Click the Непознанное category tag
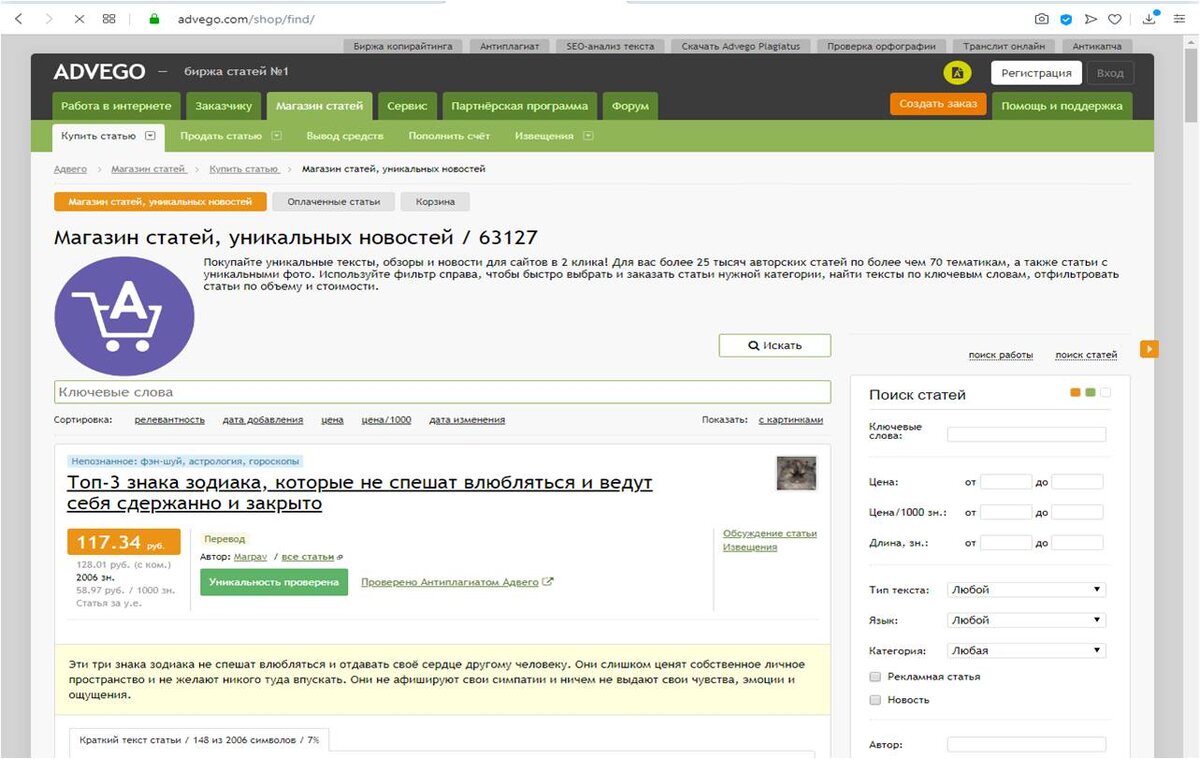Screen dimensions: 1200x759 185,462
